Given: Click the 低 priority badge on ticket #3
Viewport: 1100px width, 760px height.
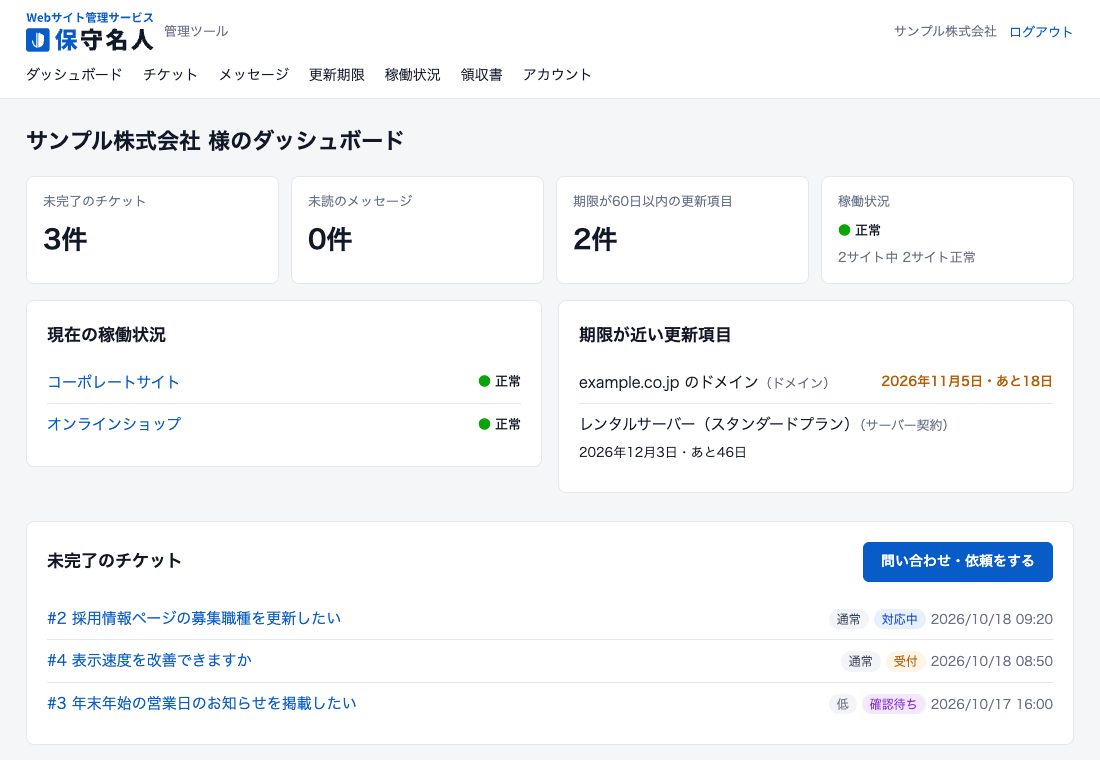Looking at the screenshot, I should (843, 704).
